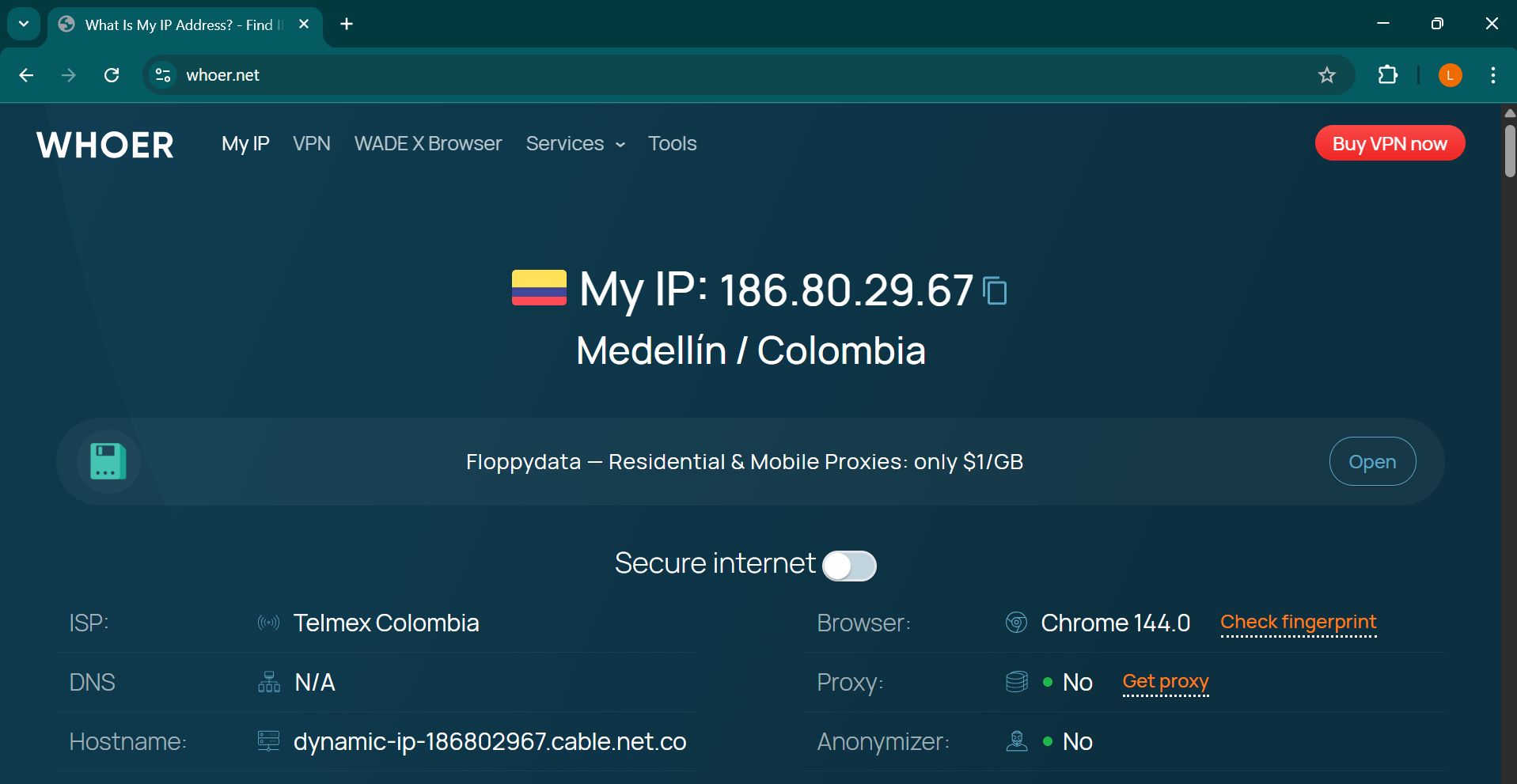Screen dimensions: 1517x784
Task: Follow the Check fingerprint link
Action: [1298, 623]
